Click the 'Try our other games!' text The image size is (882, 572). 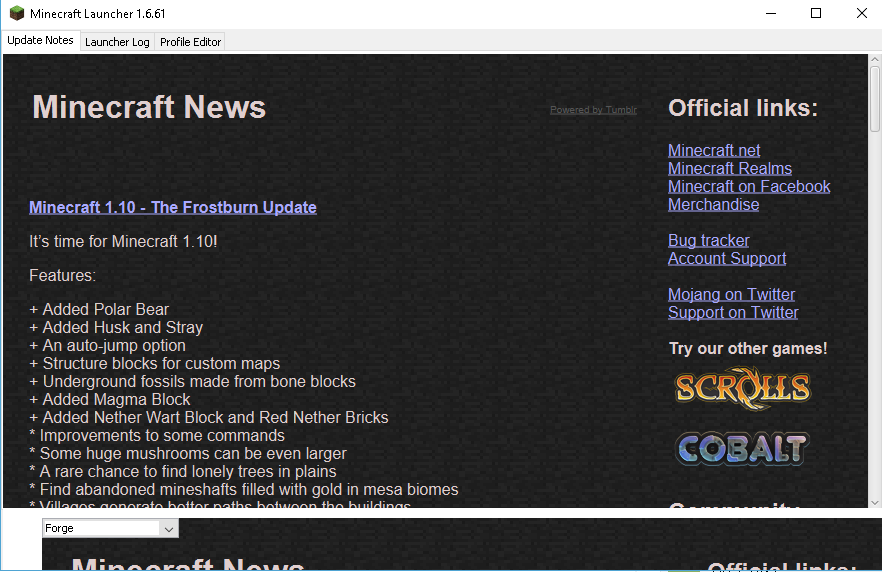tap(748, 349)
